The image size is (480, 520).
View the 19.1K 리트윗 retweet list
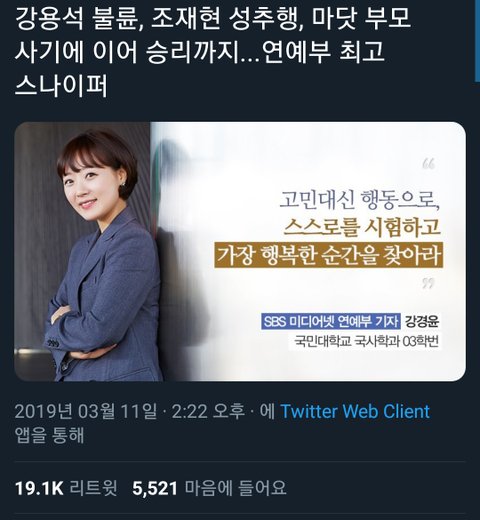[x=66, y=488]
